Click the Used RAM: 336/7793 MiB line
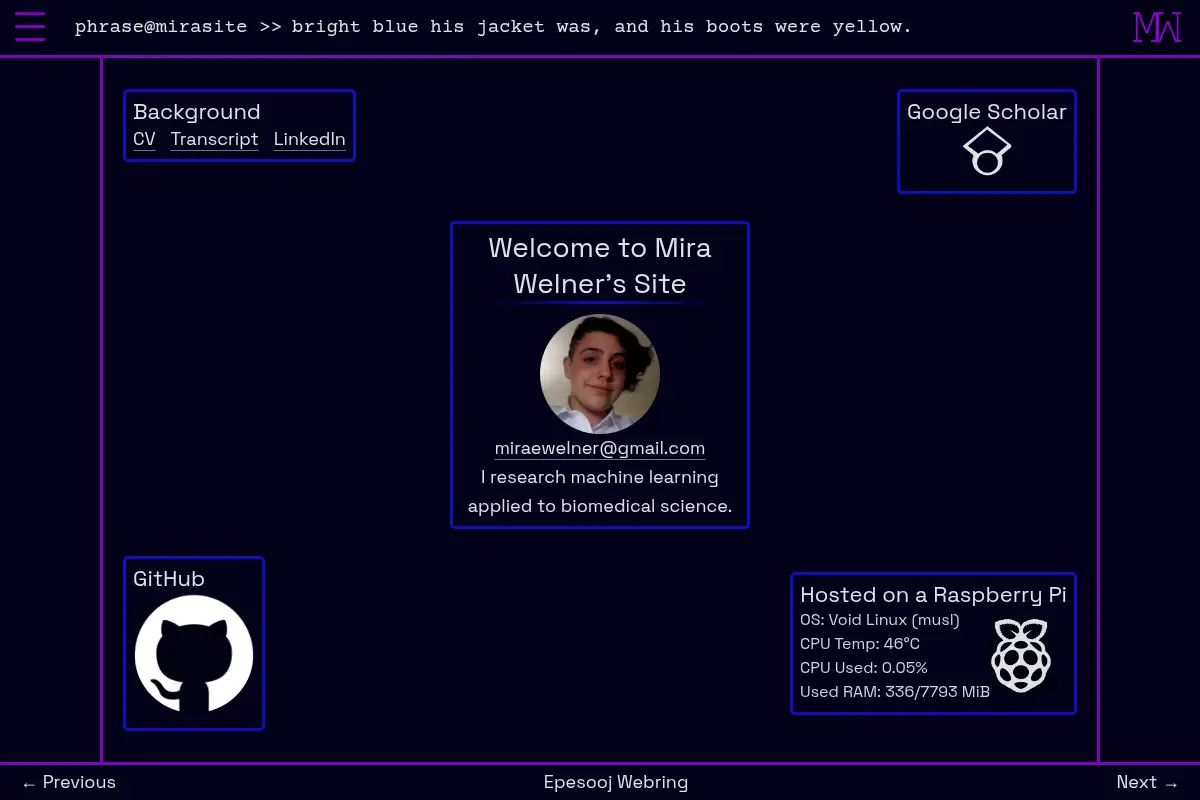This screenshot has height=800, width=1200. click(x=895, y=692)
